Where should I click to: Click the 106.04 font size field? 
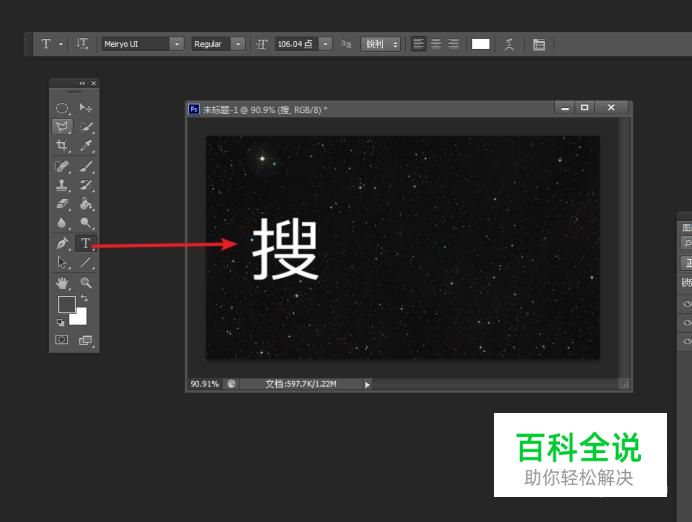(296, 44)
